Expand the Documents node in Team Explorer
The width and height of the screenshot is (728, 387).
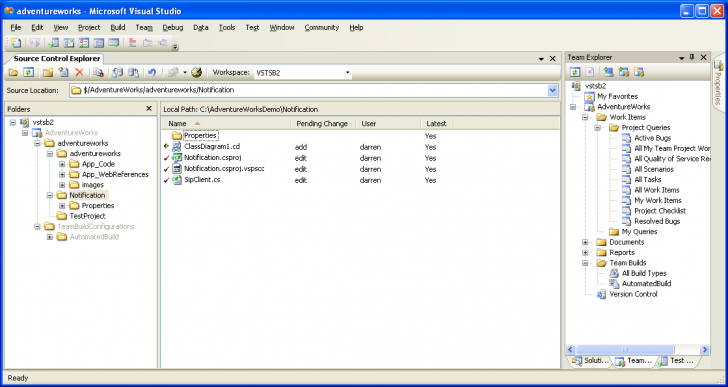click(x=585, y=242)
